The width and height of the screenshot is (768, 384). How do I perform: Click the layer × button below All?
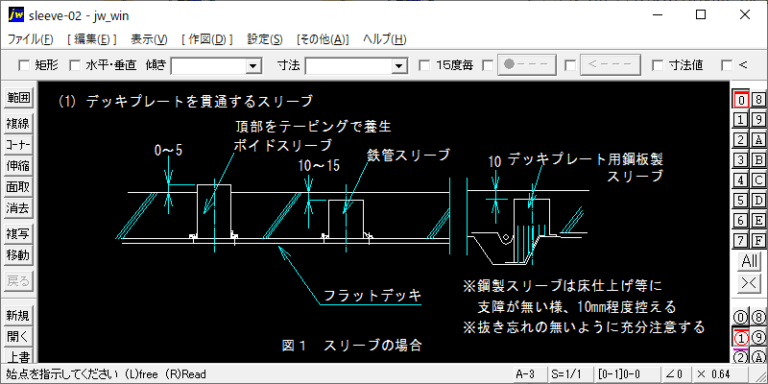[750, 284]
